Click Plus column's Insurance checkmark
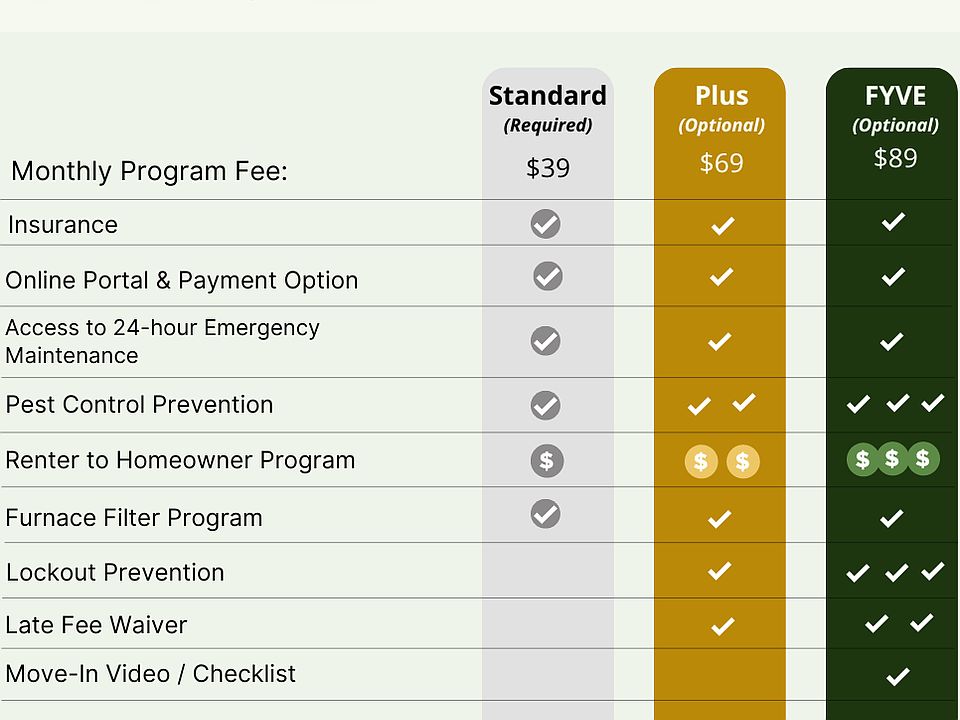Screen dimensions: 960x720 coord(722,226)
